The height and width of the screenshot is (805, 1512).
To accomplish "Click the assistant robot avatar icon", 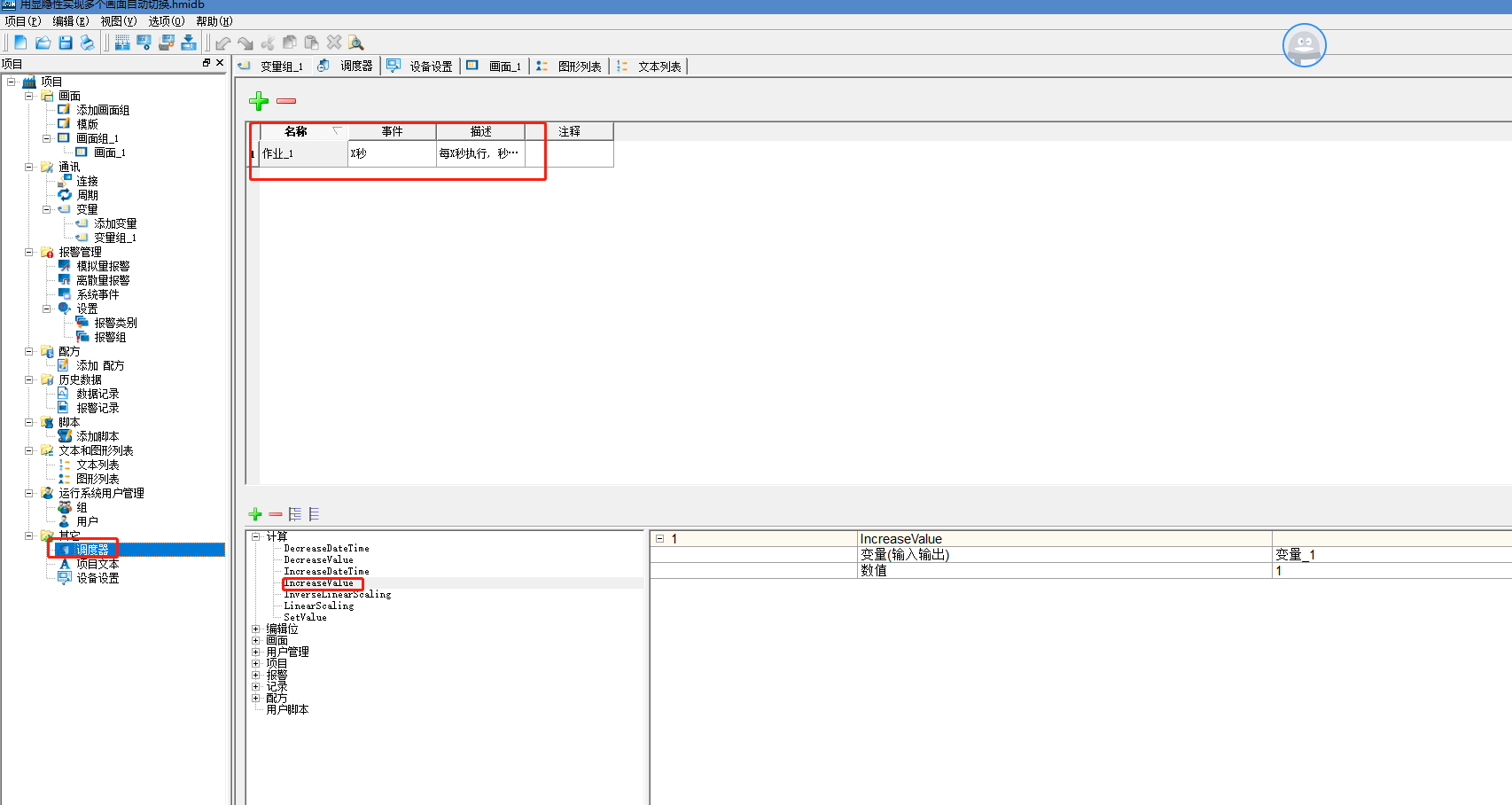I will pyautogui.click(x=1305, y=45).
